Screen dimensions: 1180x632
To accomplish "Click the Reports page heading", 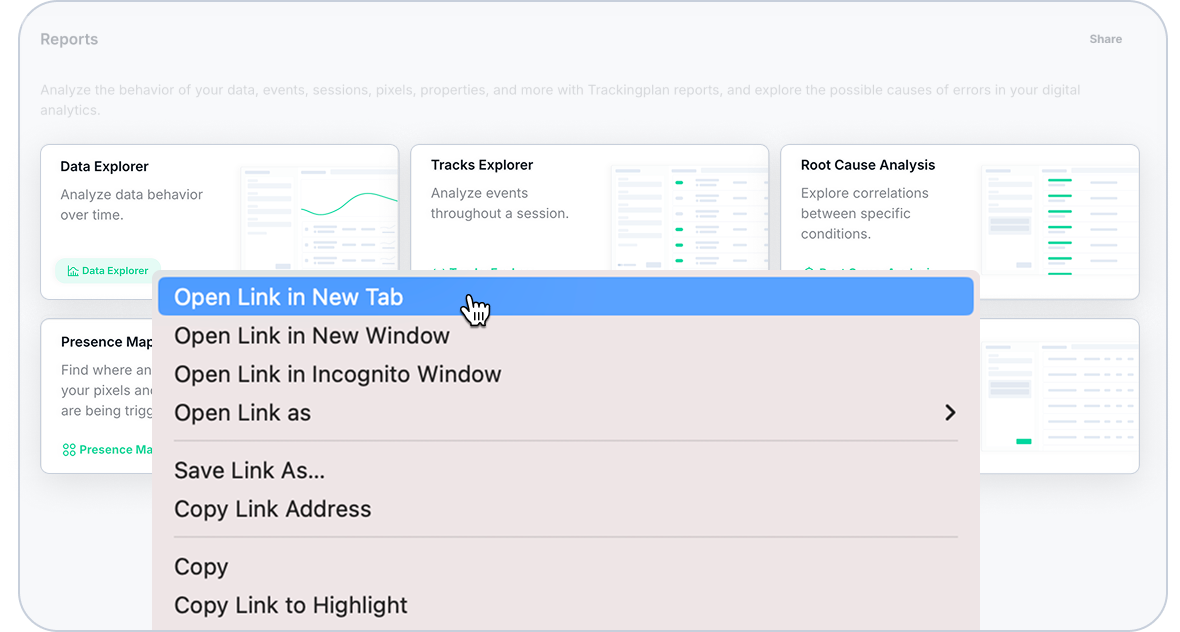I will (x=69, y=39).
